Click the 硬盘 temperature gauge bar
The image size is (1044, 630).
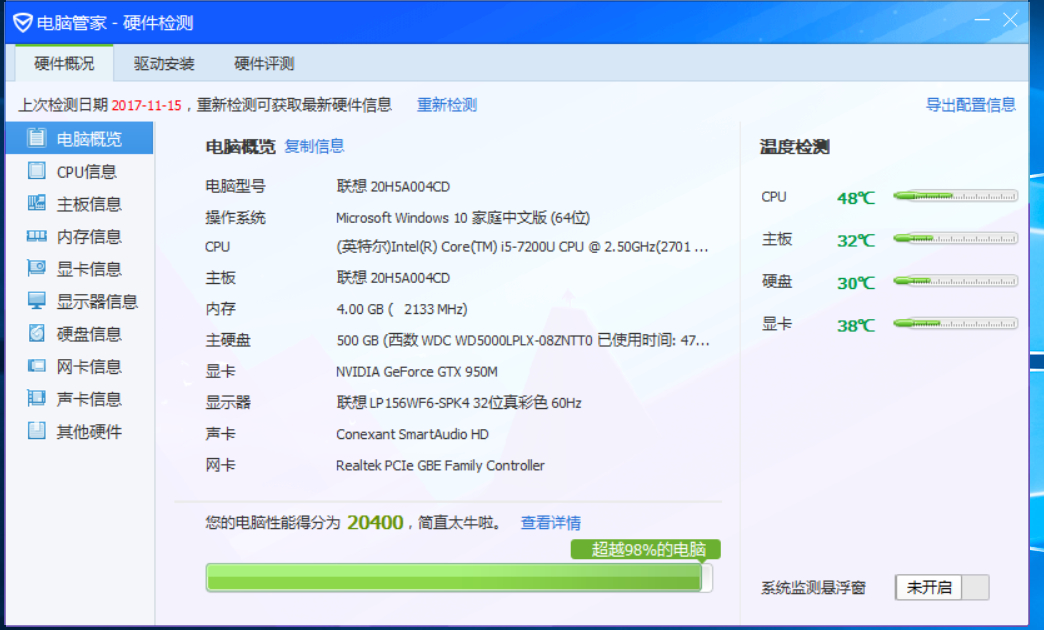pyautogui.click(x=955, y=281)
